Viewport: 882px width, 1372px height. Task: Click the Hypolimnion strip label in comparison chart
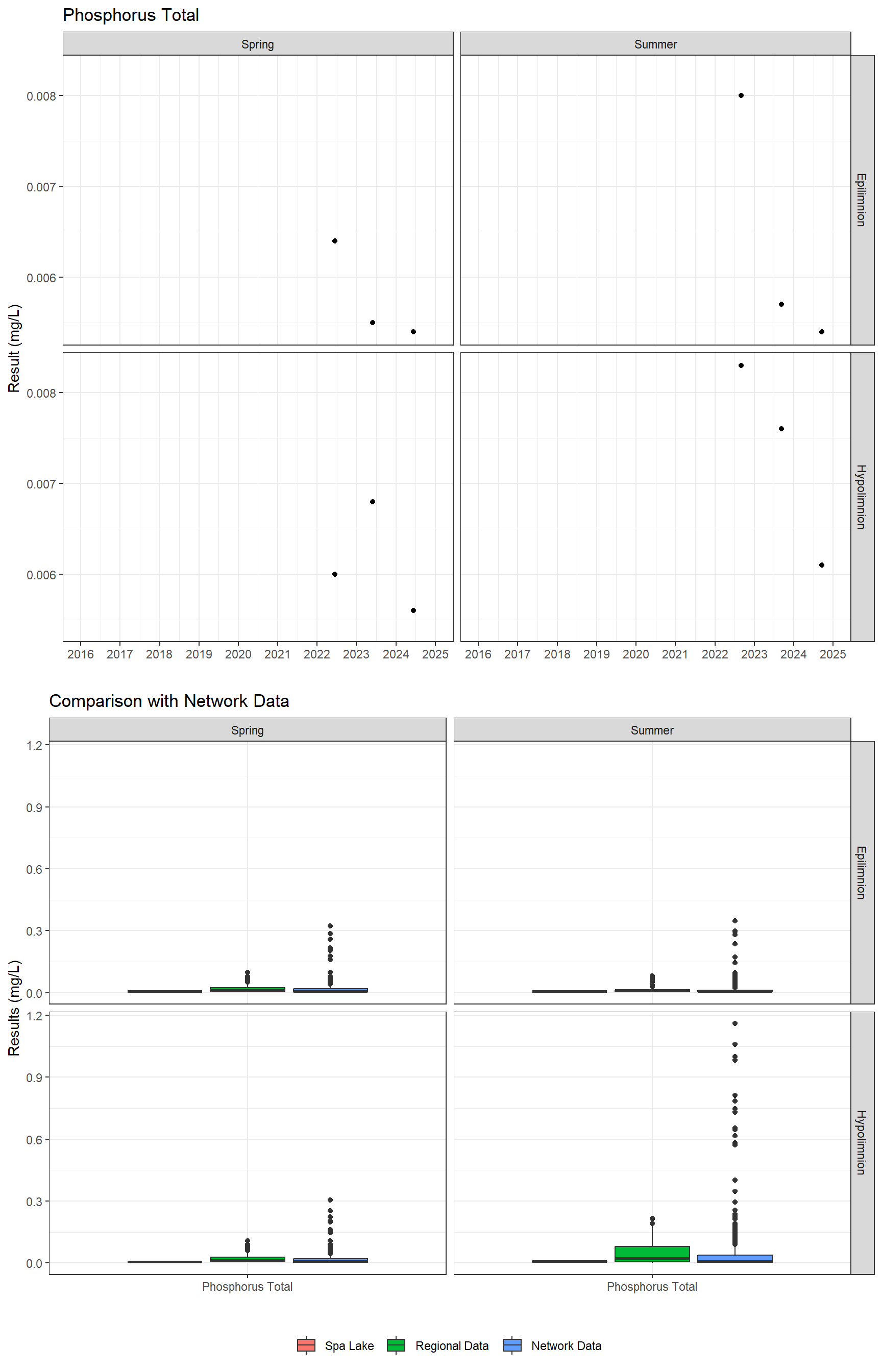click(862, 1143)
